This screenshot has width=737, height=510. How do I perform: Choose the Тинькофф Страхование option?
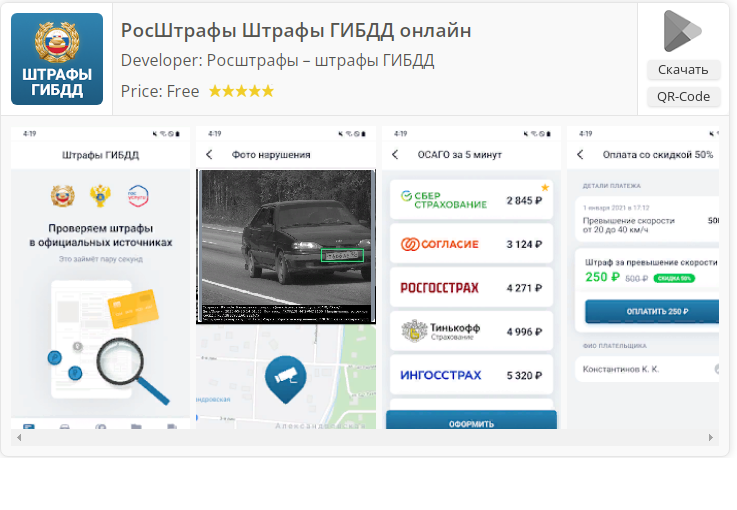(471, 331)
